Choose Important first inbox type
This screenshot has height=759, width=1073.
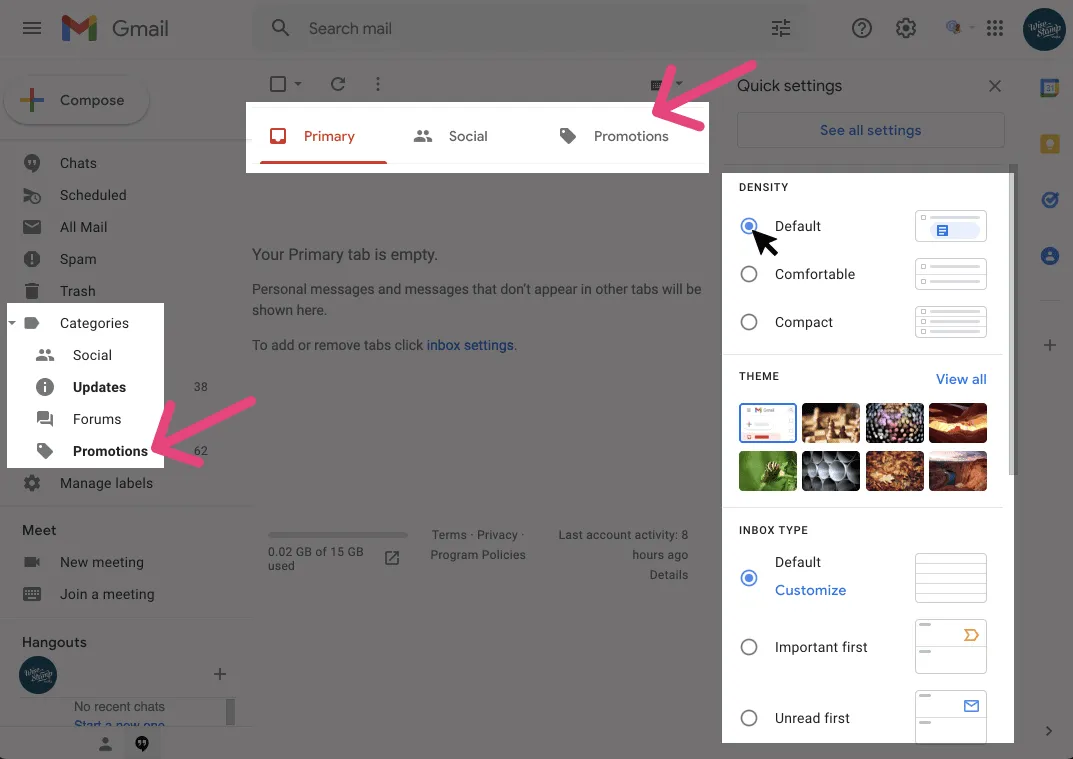click(x=749, y=647)
